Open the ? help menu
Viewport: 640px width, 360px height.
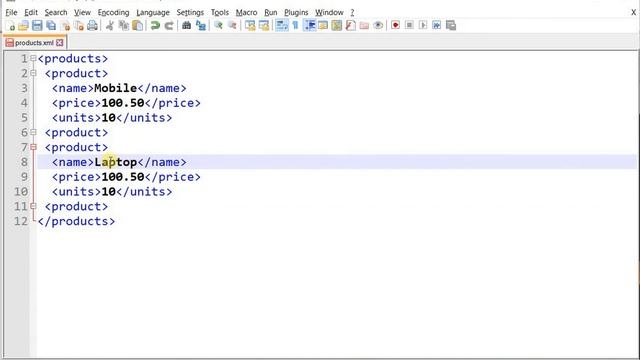[352, 13]
